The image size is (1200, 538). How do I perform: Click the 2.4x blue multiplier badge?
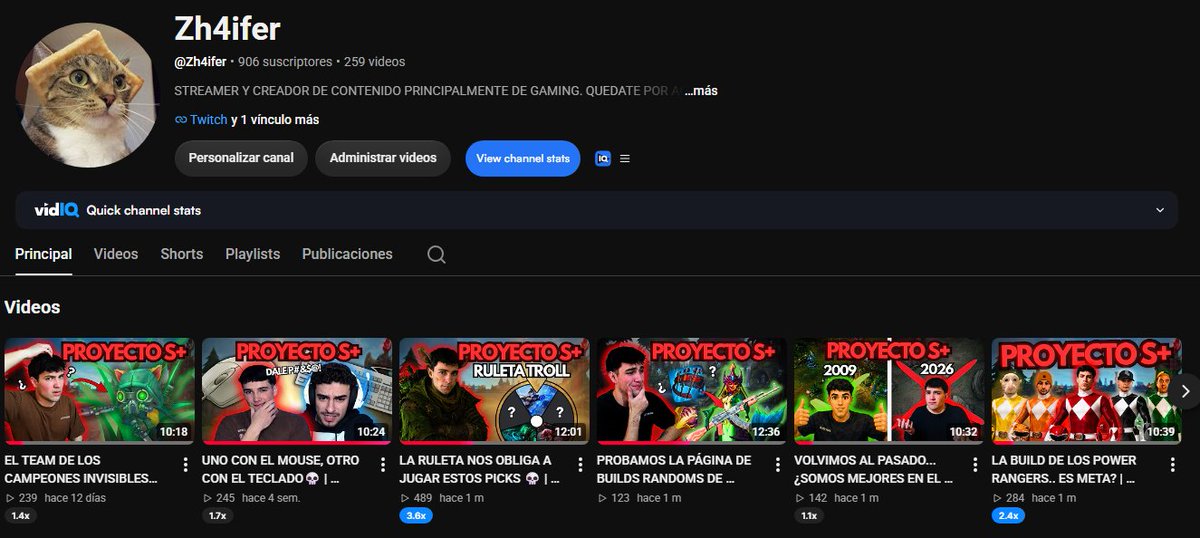[1008, 516]
